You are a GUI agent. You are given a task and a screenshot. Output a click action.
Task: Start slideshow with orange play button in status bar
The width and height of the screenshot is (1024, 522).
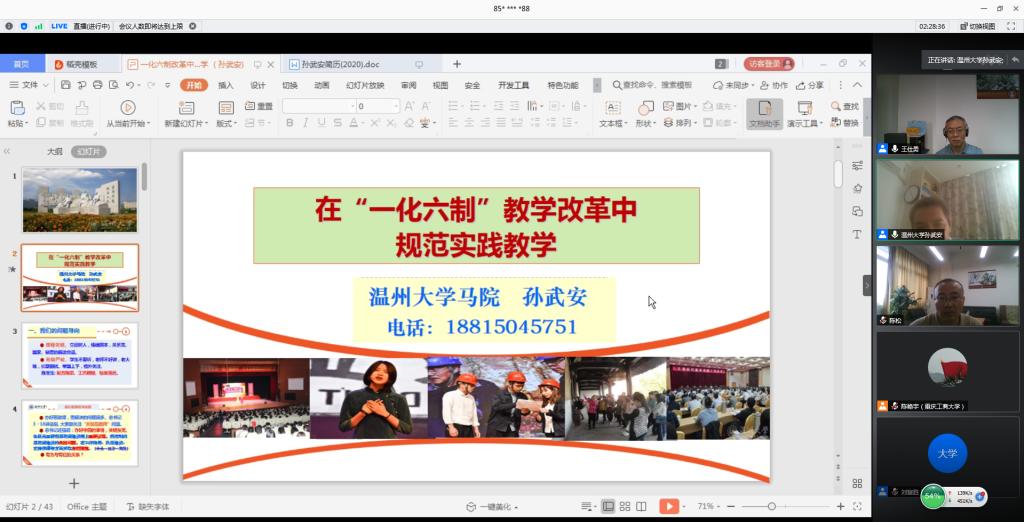click(x=669, y=507)
